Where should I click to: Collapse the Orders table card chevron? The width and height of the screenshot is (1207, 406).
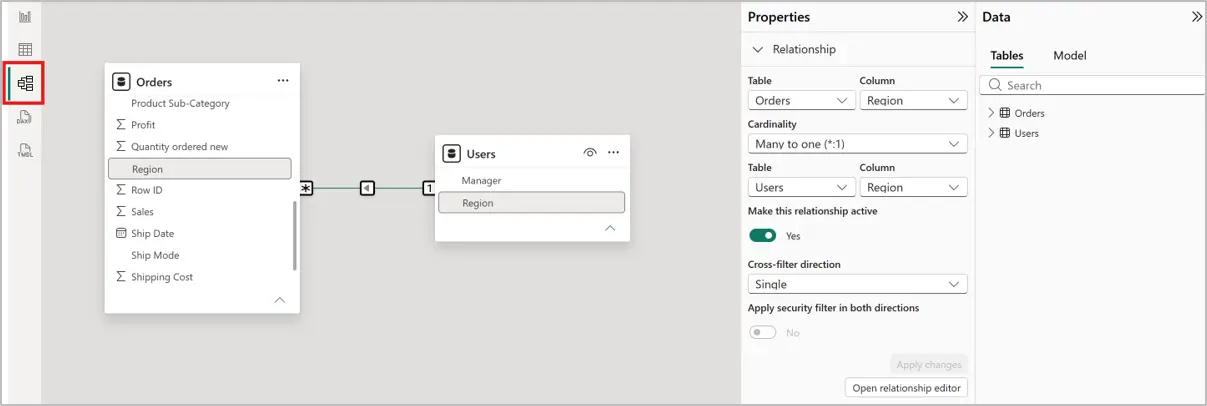(x=280, y=299)
